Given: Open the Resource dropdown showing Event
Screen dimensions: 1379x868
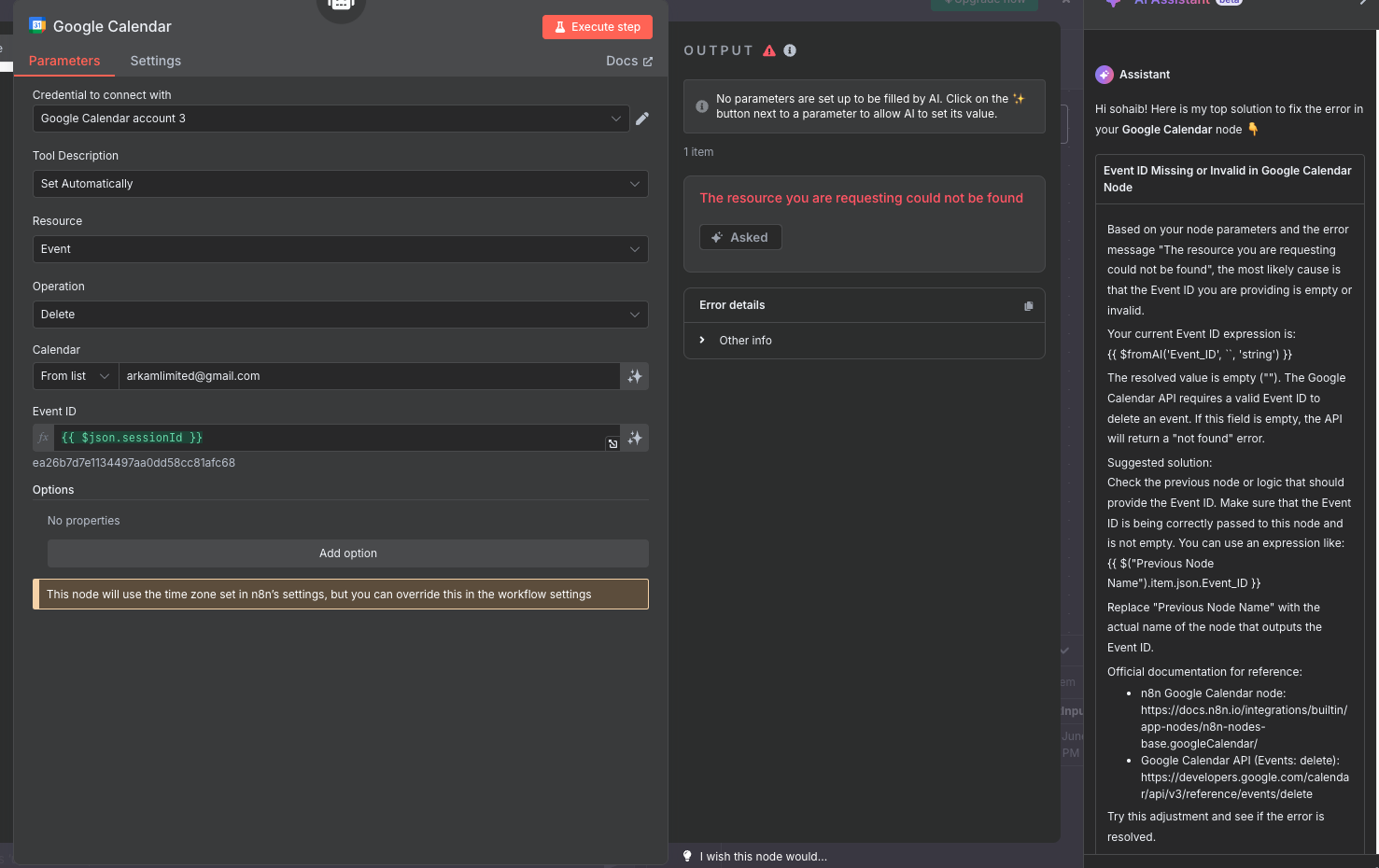Looking at the screenshot, I should 340,249.
